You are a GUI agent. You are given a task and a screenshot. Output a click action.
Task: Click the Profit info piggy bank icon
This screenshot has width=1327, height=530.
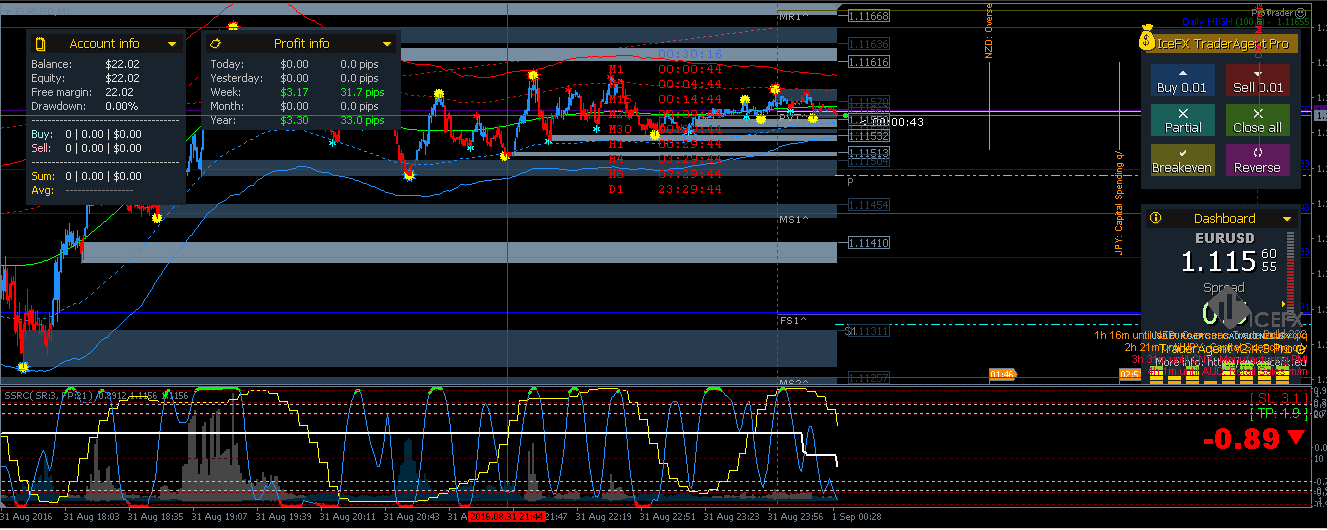point(215,44)
